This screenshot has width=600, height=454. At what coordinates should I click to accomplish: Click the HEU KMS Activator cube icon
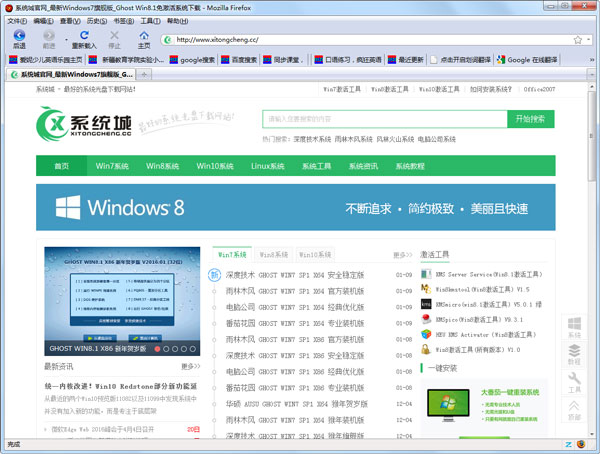click(x=426, y=334)
